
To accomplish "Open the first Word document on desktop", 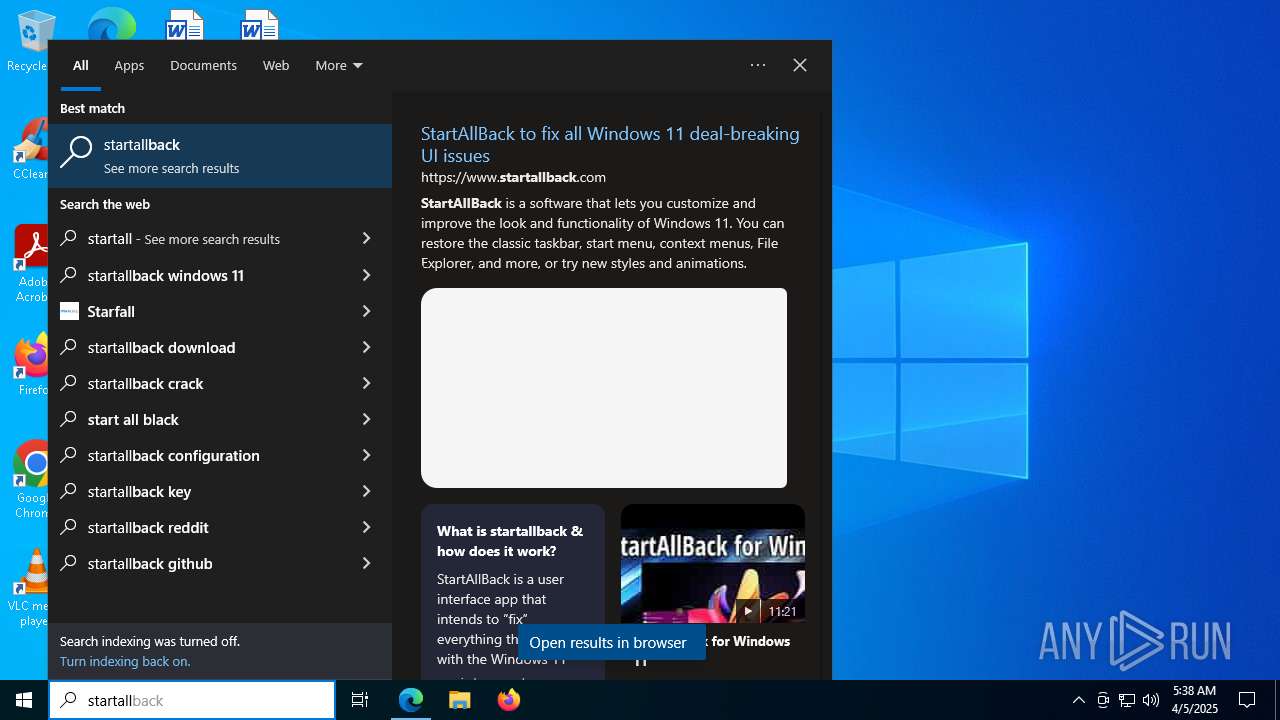I will 185,25.
